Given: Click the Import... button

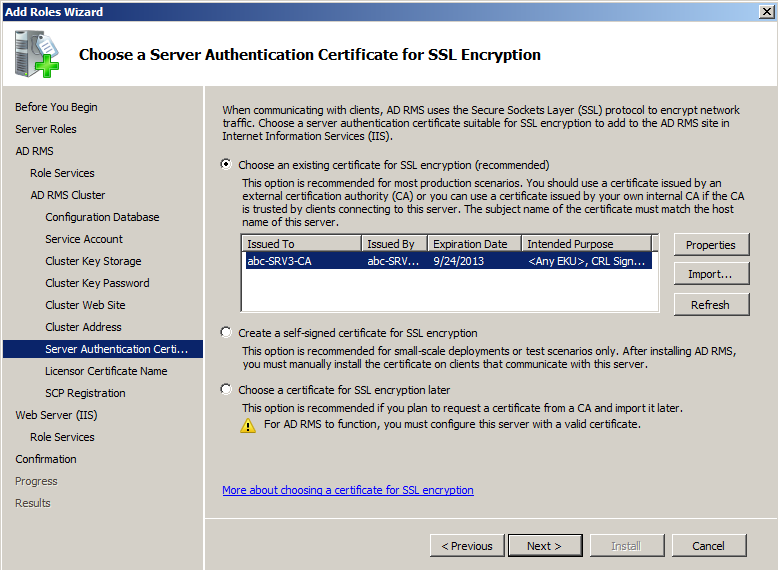Looking at the screenshot, I should click(711, 275).
